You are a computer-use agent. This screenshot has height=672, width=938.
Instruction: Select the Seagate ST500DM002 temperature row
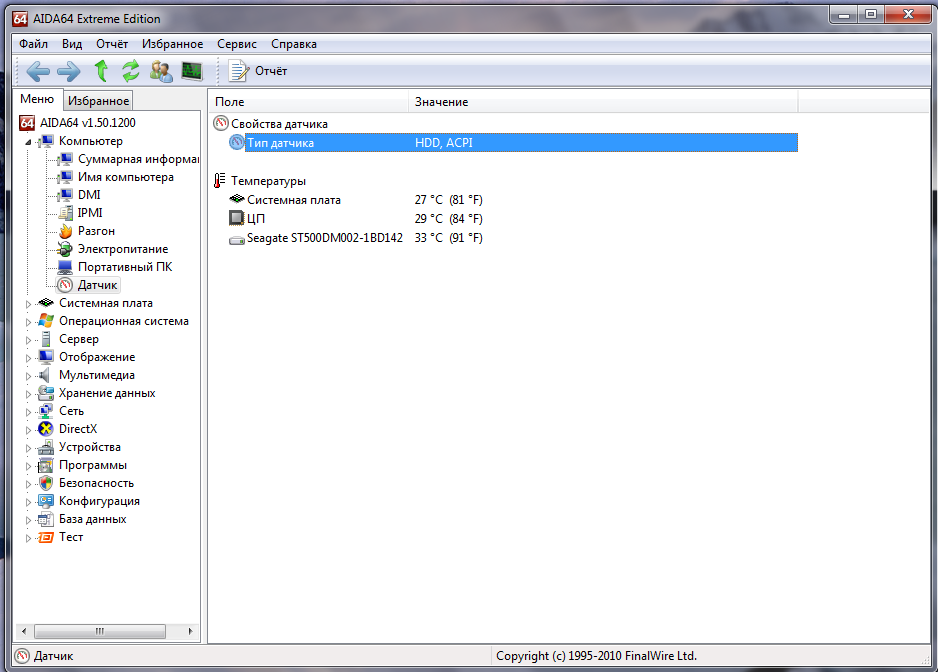[324, 238]
